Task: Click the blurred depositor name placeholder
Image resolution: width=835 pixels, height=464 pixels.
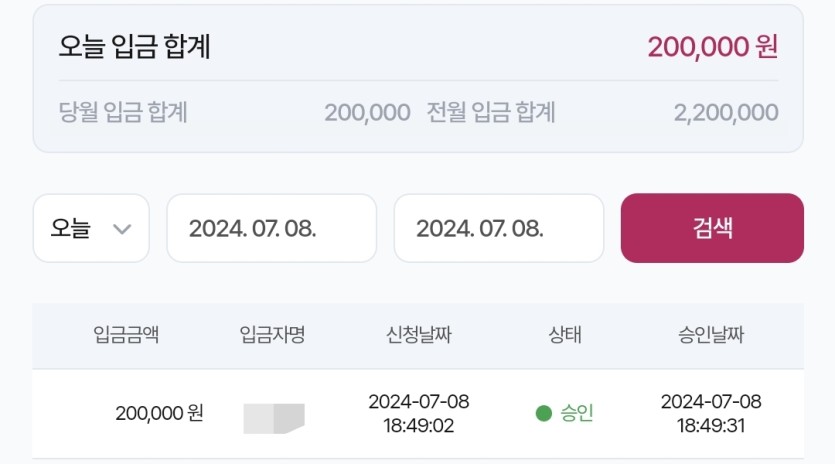Action: click(x=274, y=418)
